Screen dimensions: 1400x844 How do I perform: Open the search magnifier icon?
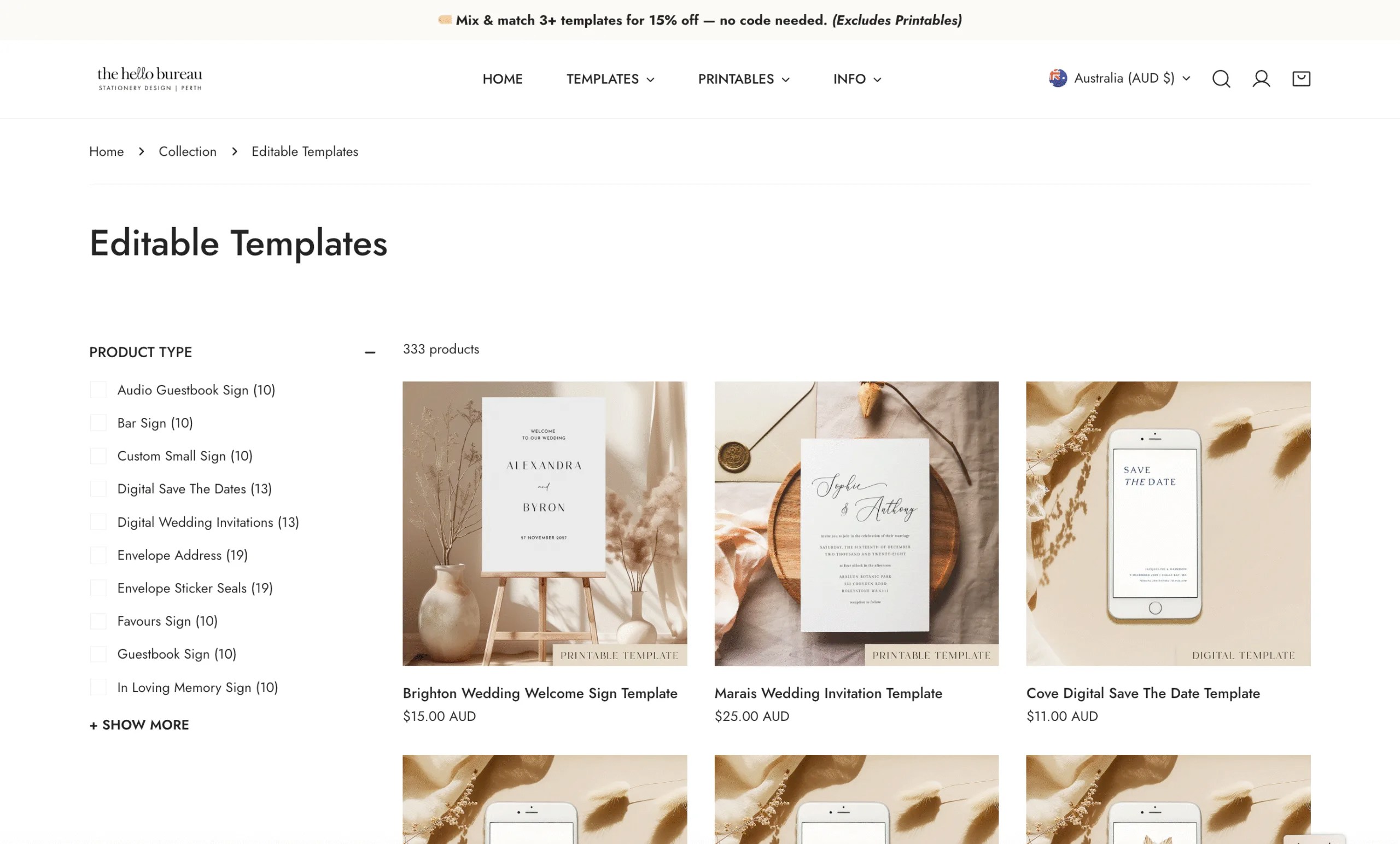(1221, 78)
